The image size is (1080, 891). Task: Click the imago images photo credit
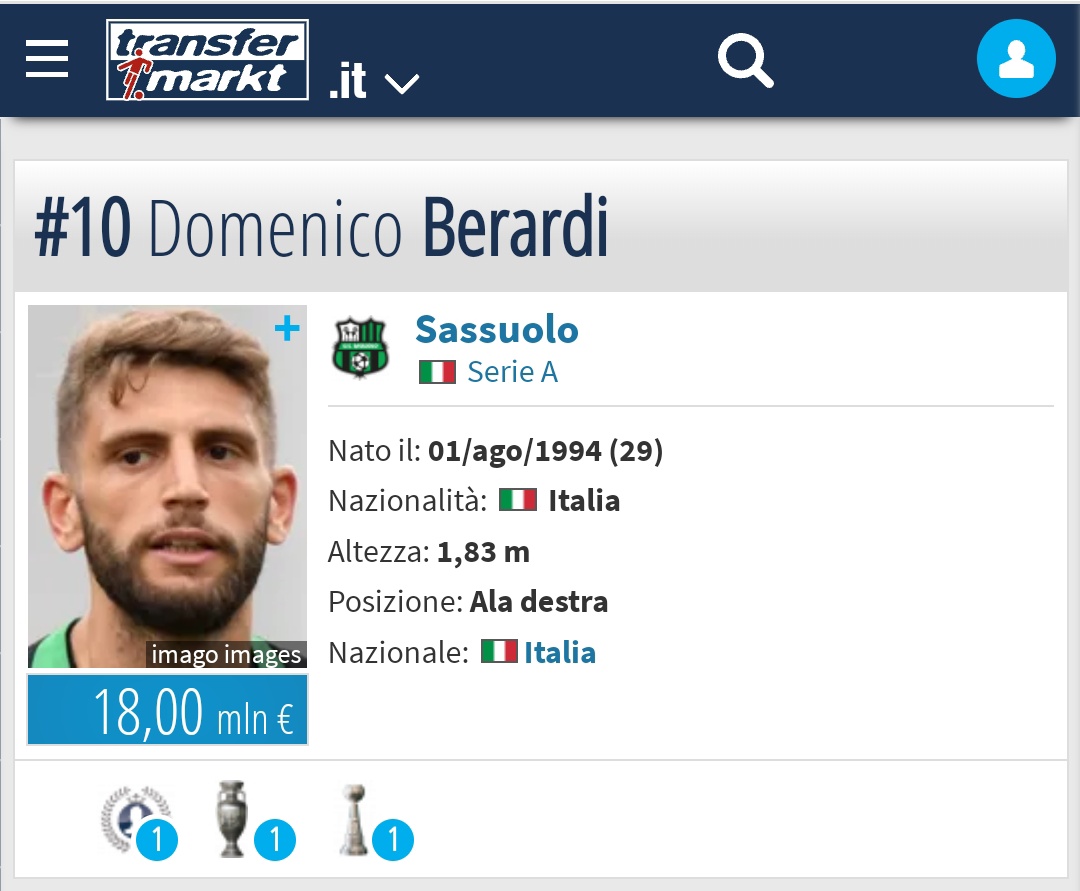point(226,654)
